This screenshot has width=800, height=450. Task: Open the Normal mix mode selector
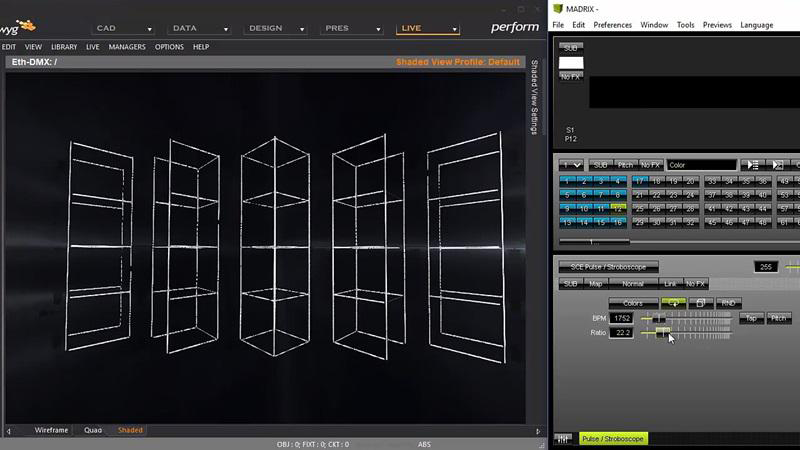coord(633,284)
